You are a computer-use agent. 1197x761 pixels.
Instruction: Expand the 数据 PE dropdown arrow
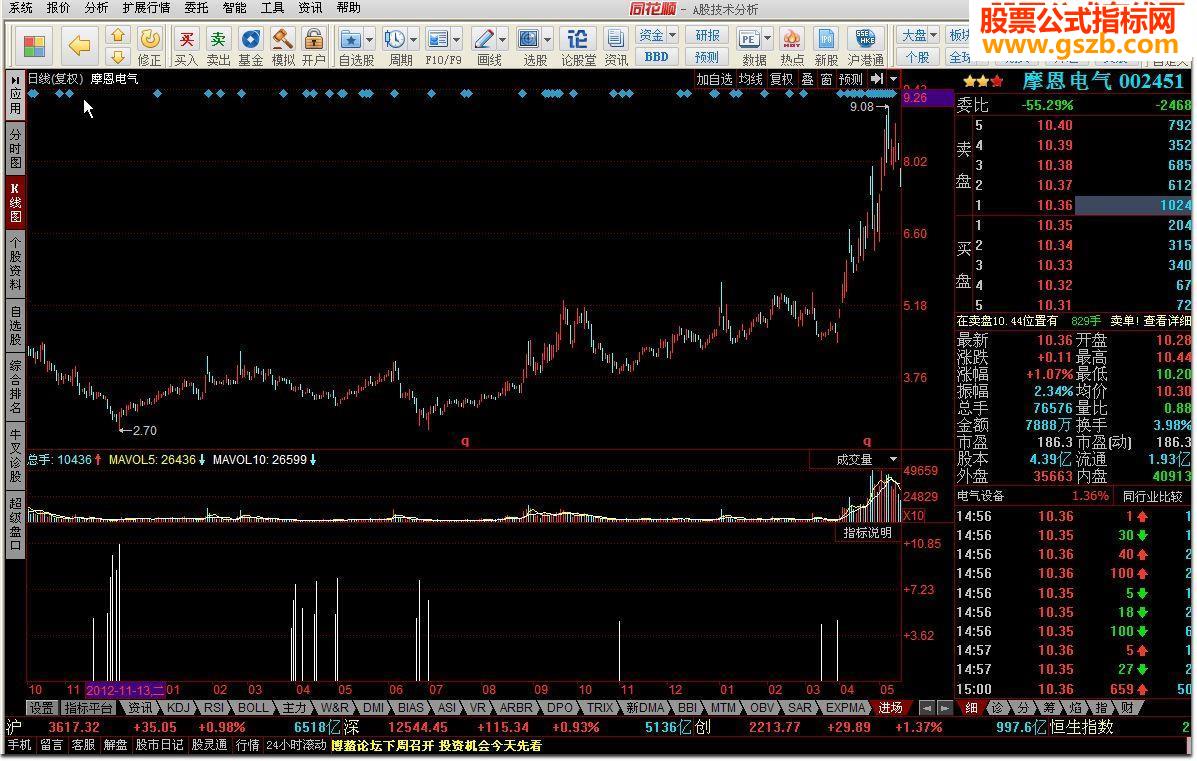click(x=767, y=39)
